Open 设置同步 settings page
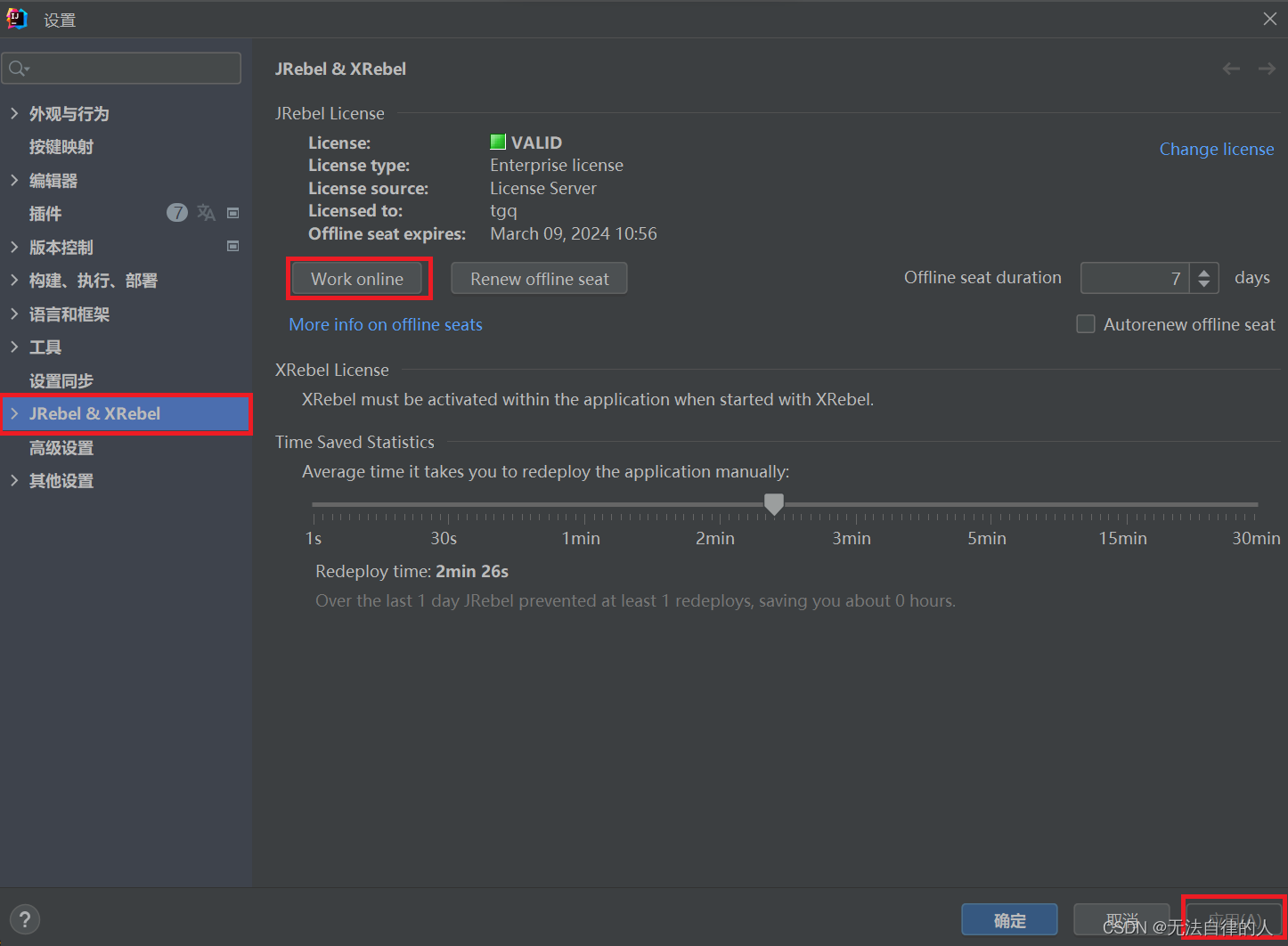The width and height of the screenshot is (1288, 946). tap(61, 381)
